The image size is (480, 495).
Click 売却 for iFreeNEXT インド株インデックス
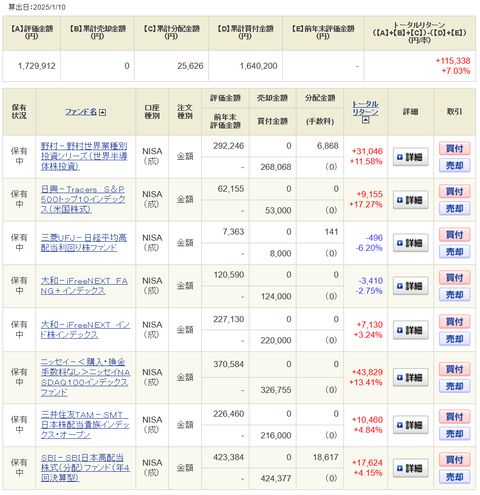(454, 339)
